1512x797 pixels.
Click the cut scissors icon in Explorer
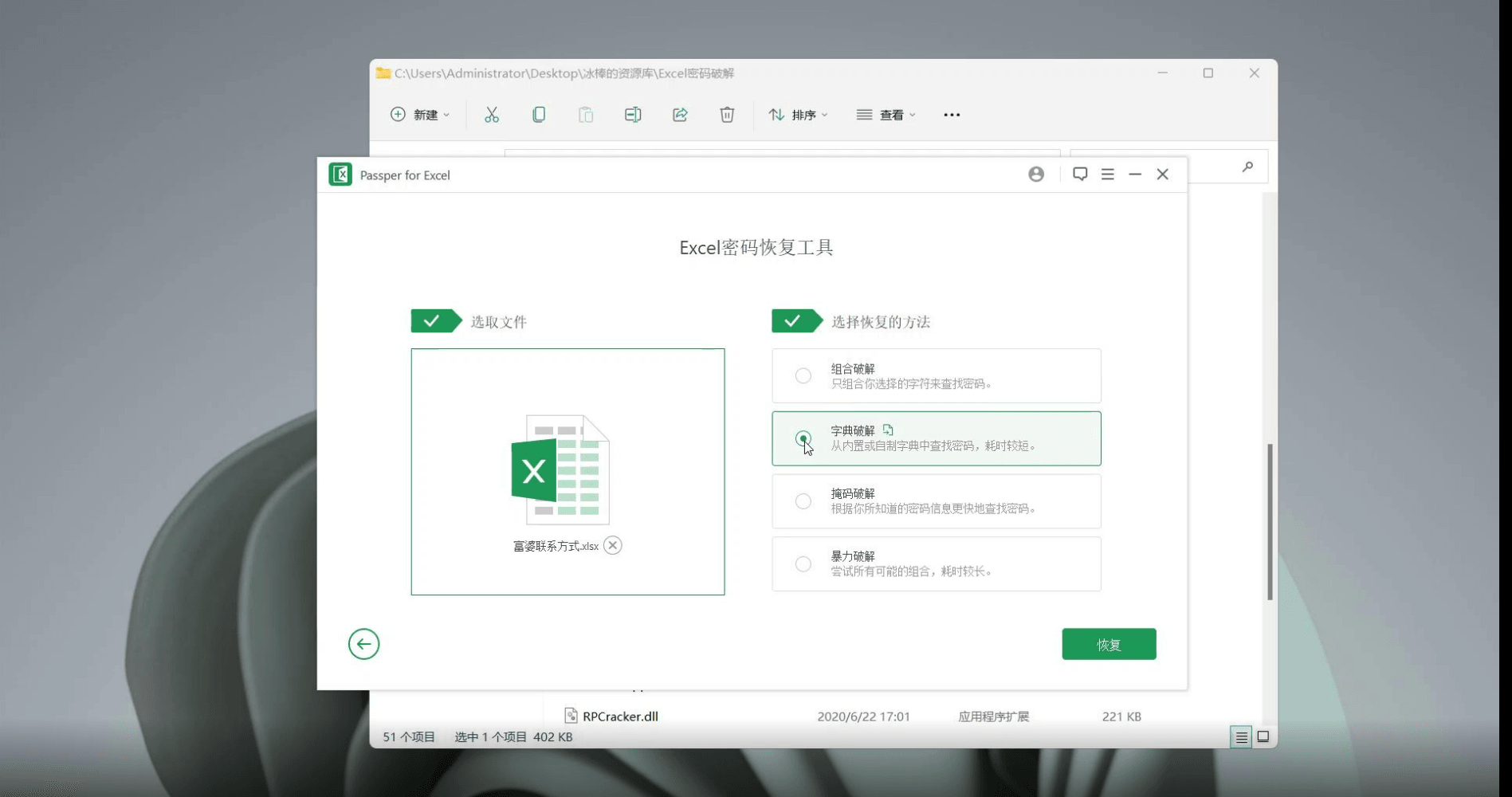pos(492,115)
